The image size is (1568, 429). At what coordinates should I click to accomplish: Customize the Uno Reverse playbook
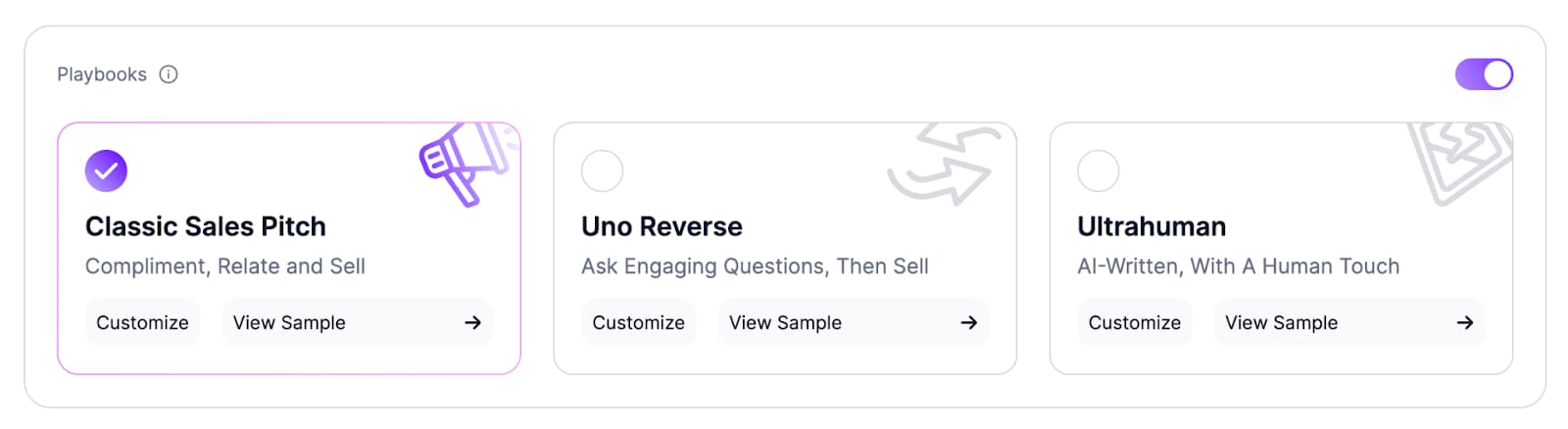[x=638, y=322]
